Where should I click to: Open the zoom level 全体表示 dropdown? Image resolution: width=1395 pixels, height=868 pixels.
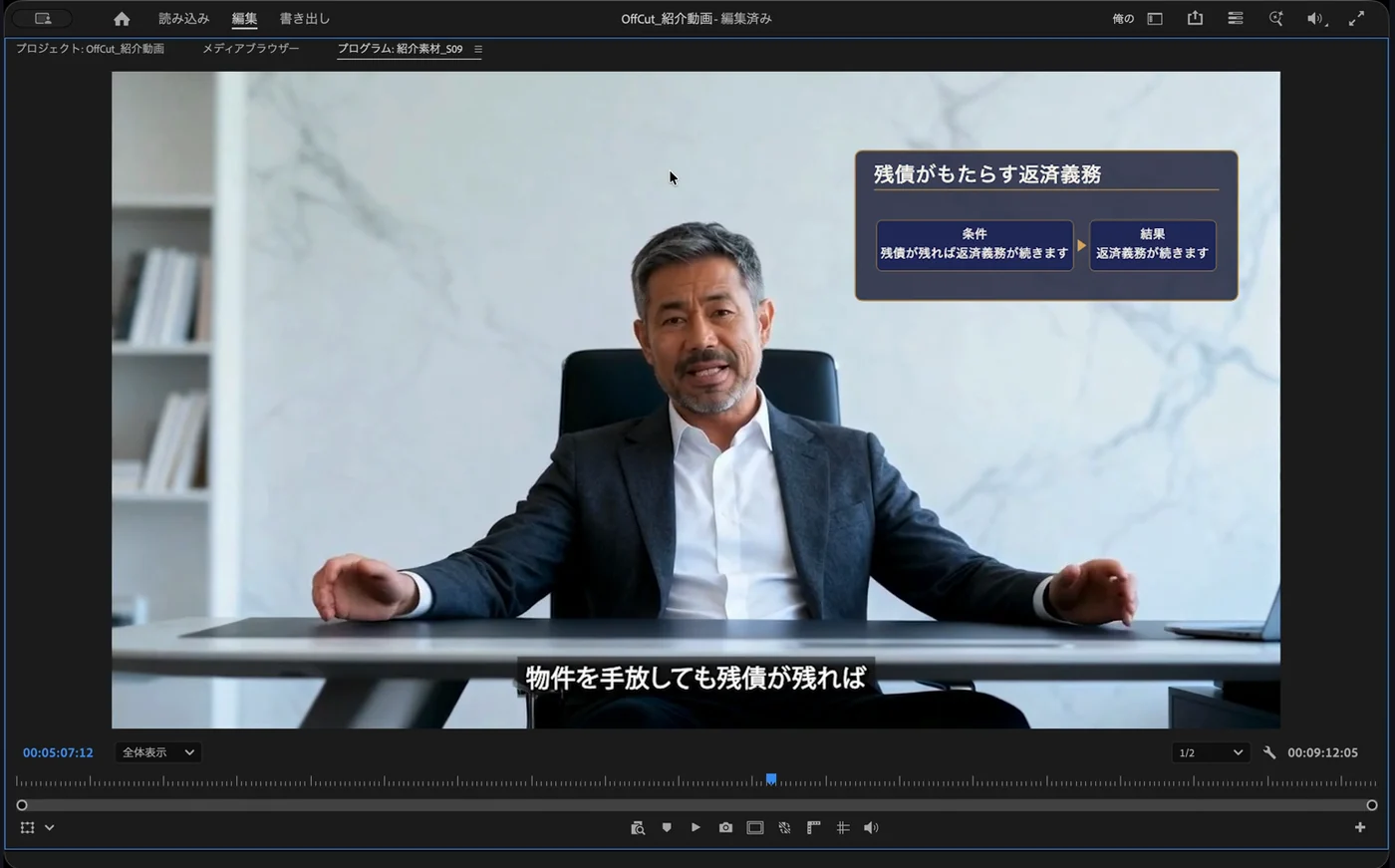[157, 752]
